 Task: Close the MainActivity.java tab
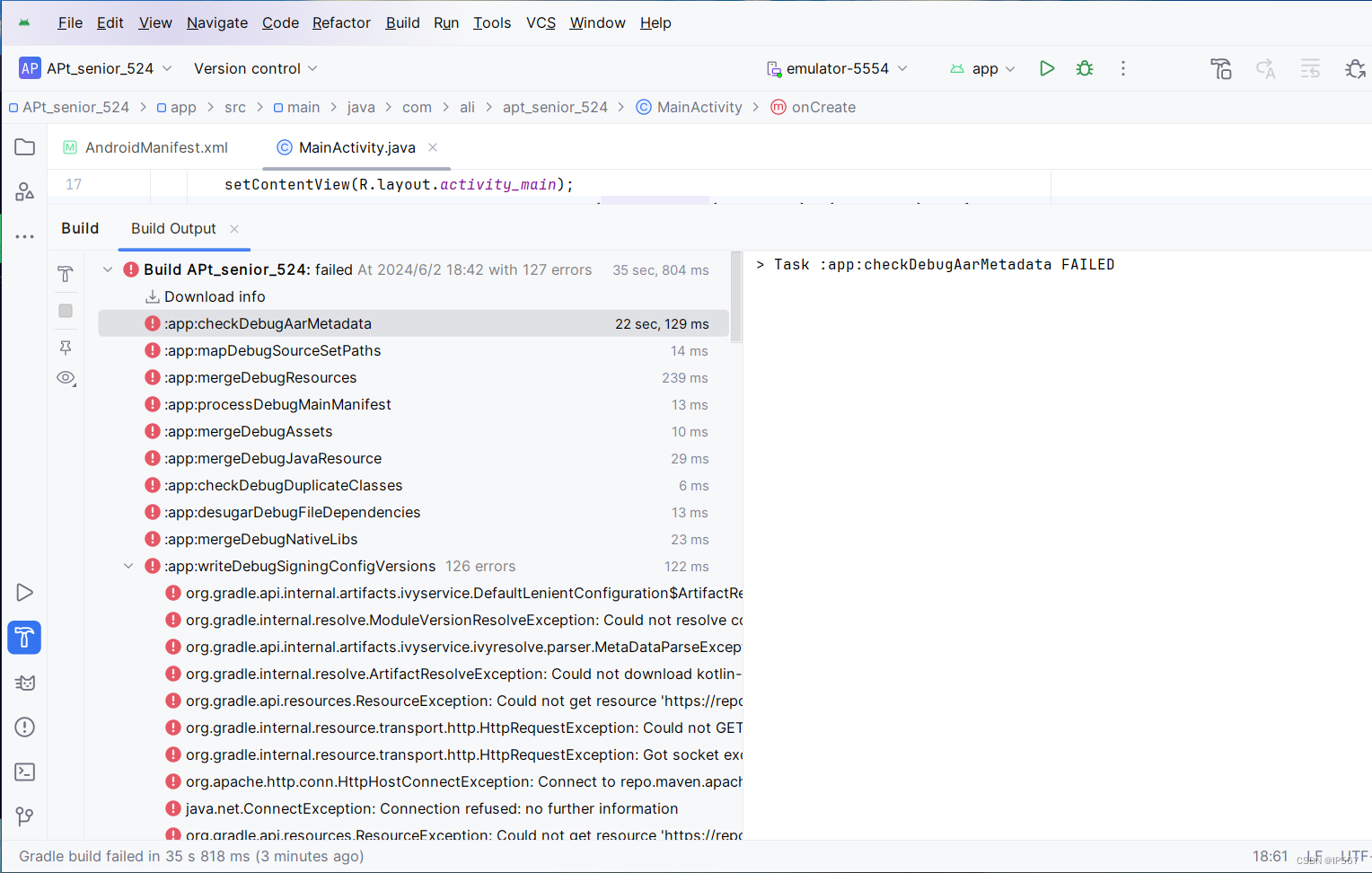433,147
